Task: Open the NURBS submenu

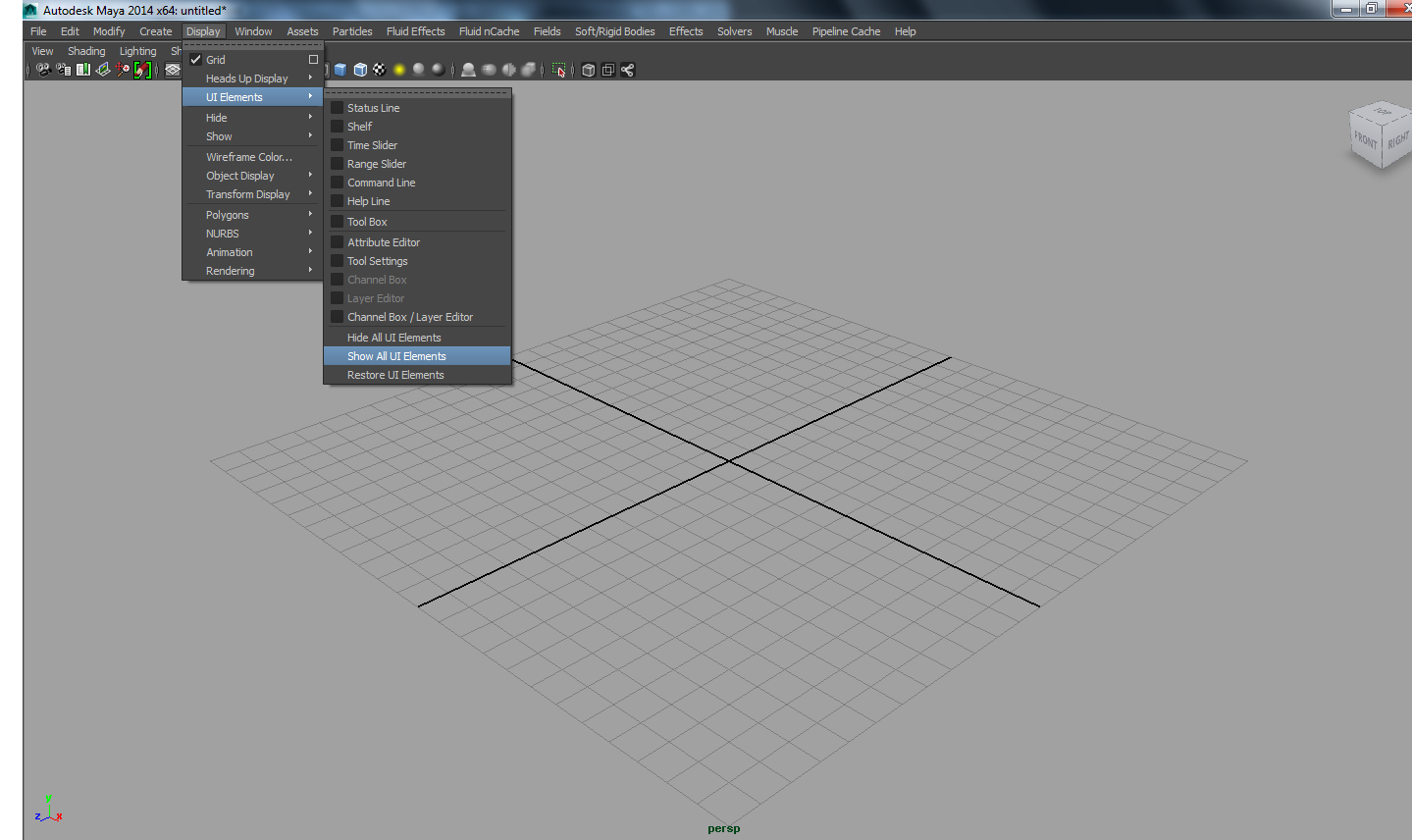Action: click(222, 234)
